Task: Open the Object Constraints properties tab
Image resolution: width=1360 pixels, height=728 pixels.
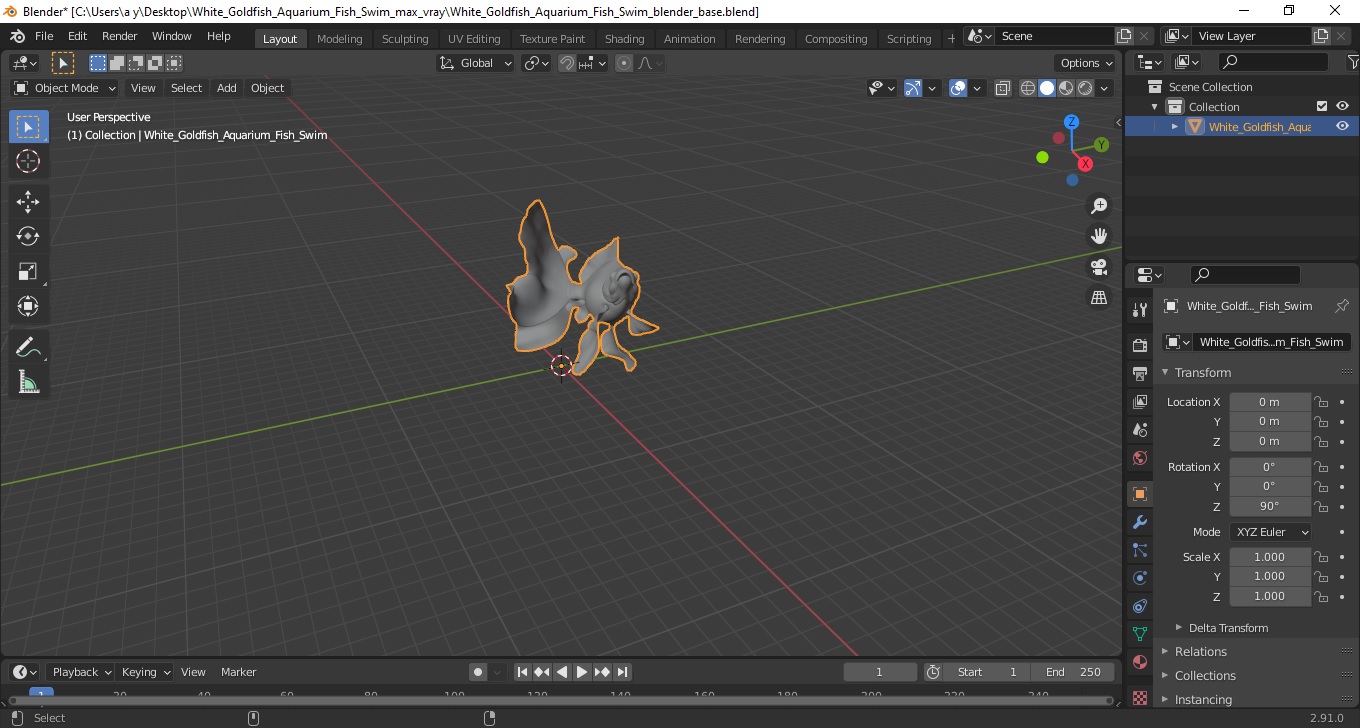Action: (1140, 606)
